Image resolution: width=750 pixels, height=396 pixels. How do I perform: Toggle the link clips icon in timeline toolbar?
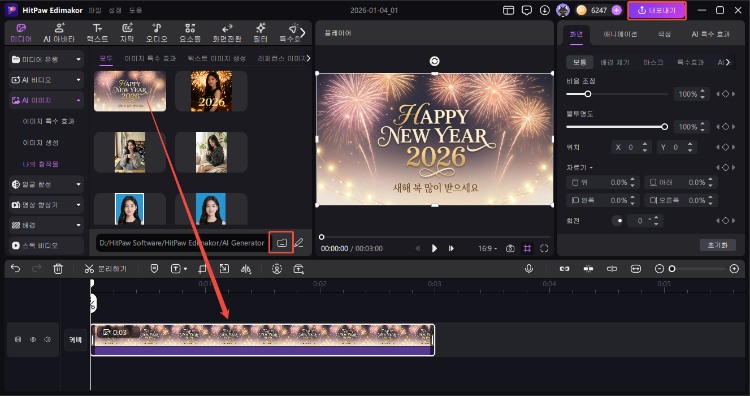click(564, 269)
